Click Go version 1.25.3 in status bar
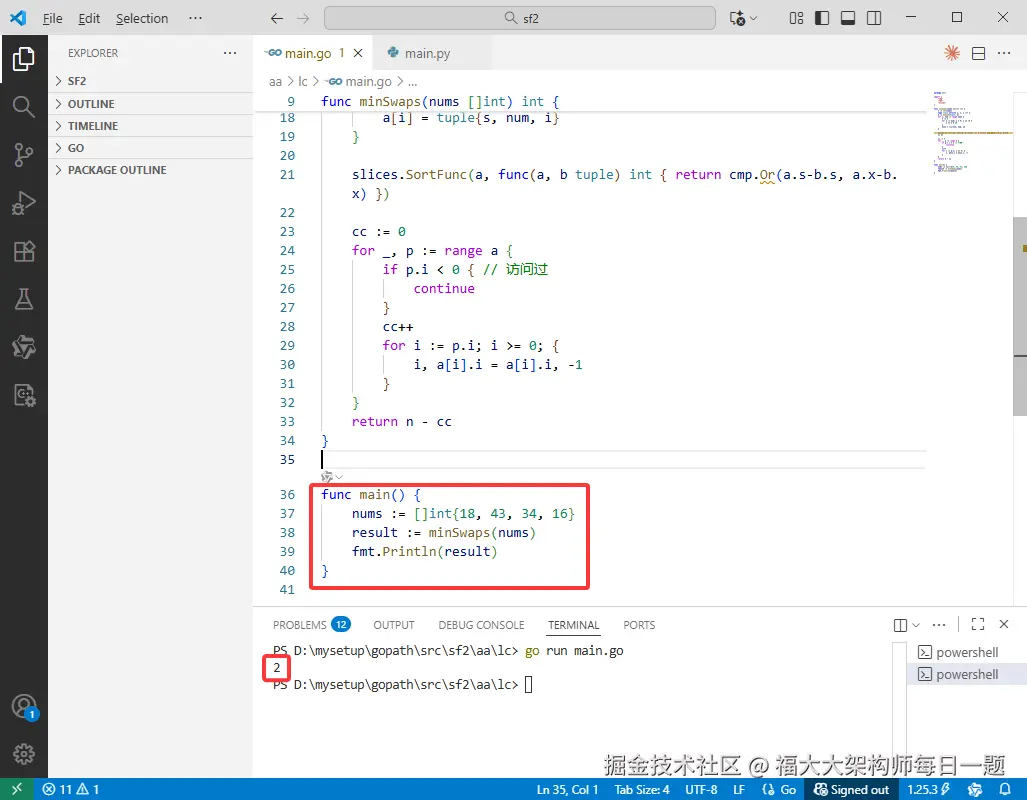 click(x=928, y=790)
